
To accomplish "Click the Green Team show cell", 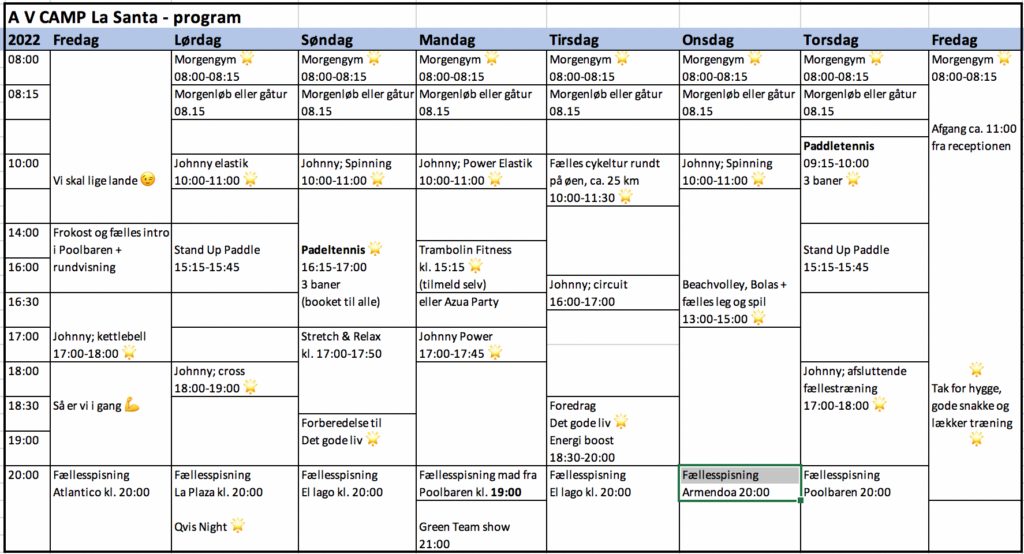I will [x=481, y=527].
